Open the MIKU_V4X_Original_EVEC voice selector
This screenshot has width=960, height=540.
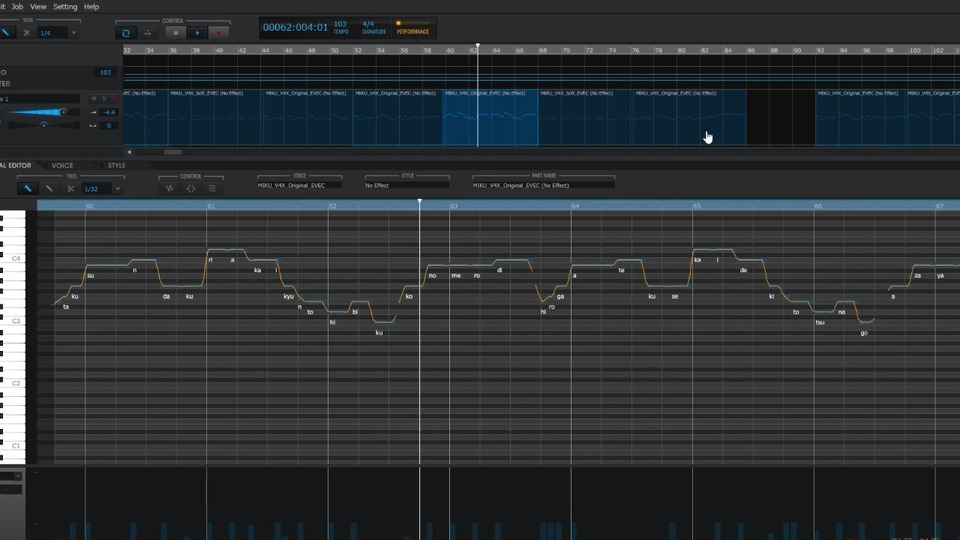click(299, 185)
